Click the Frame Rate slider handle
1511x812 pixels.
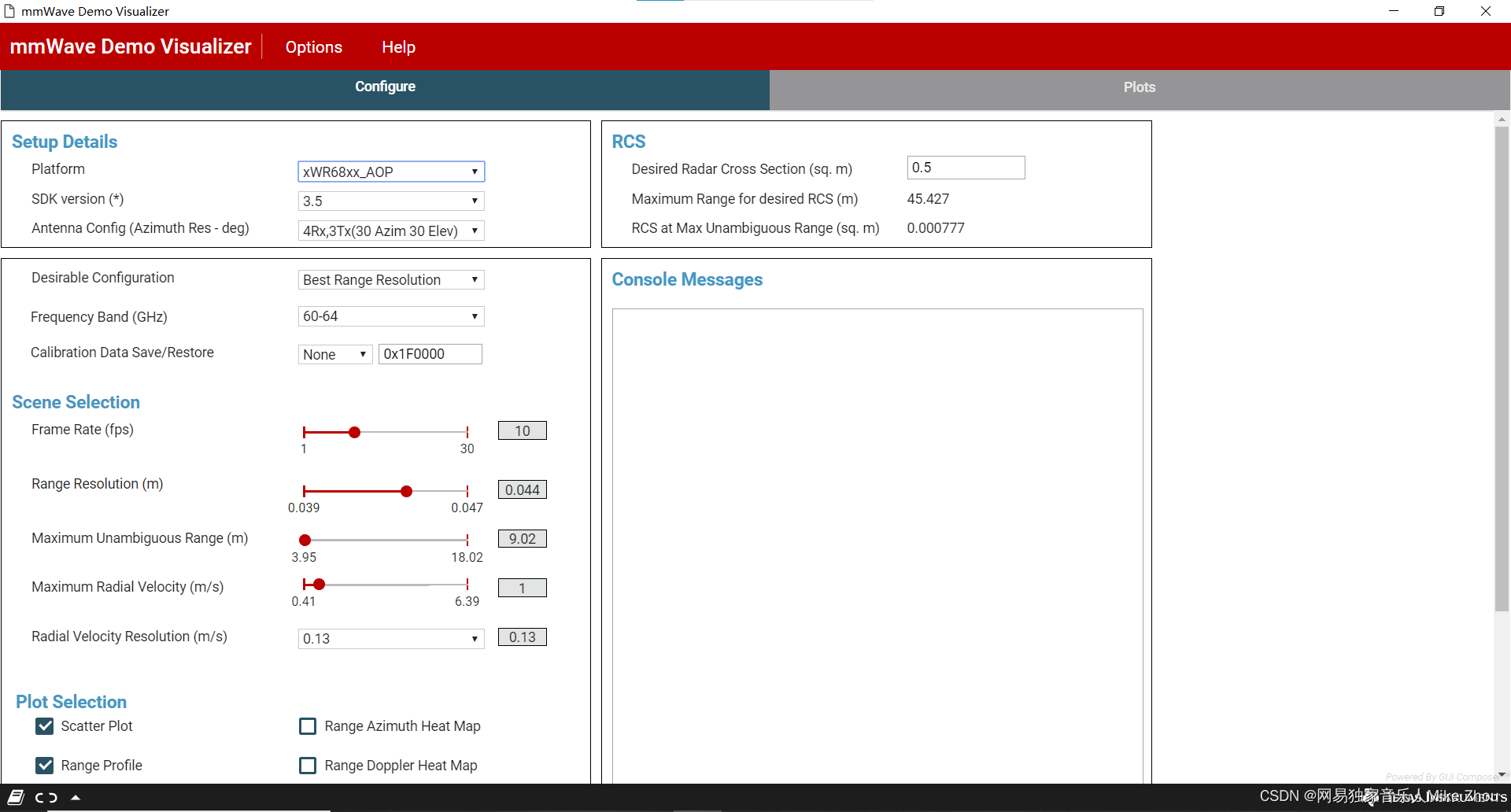click(355, 432)
